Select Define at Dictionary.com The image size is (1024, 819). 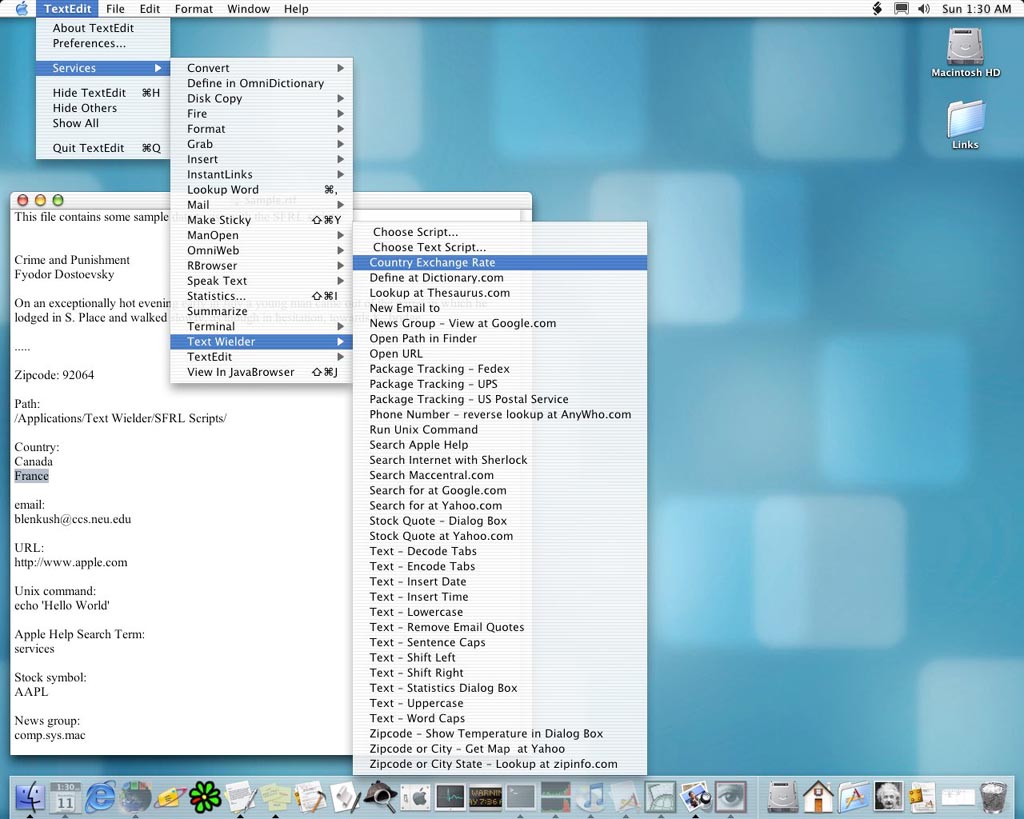click(500, 278)
